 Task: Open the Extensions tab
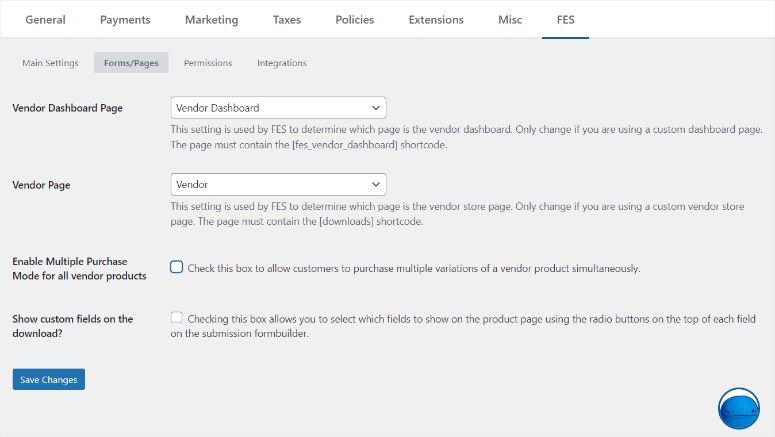point(436,19)
